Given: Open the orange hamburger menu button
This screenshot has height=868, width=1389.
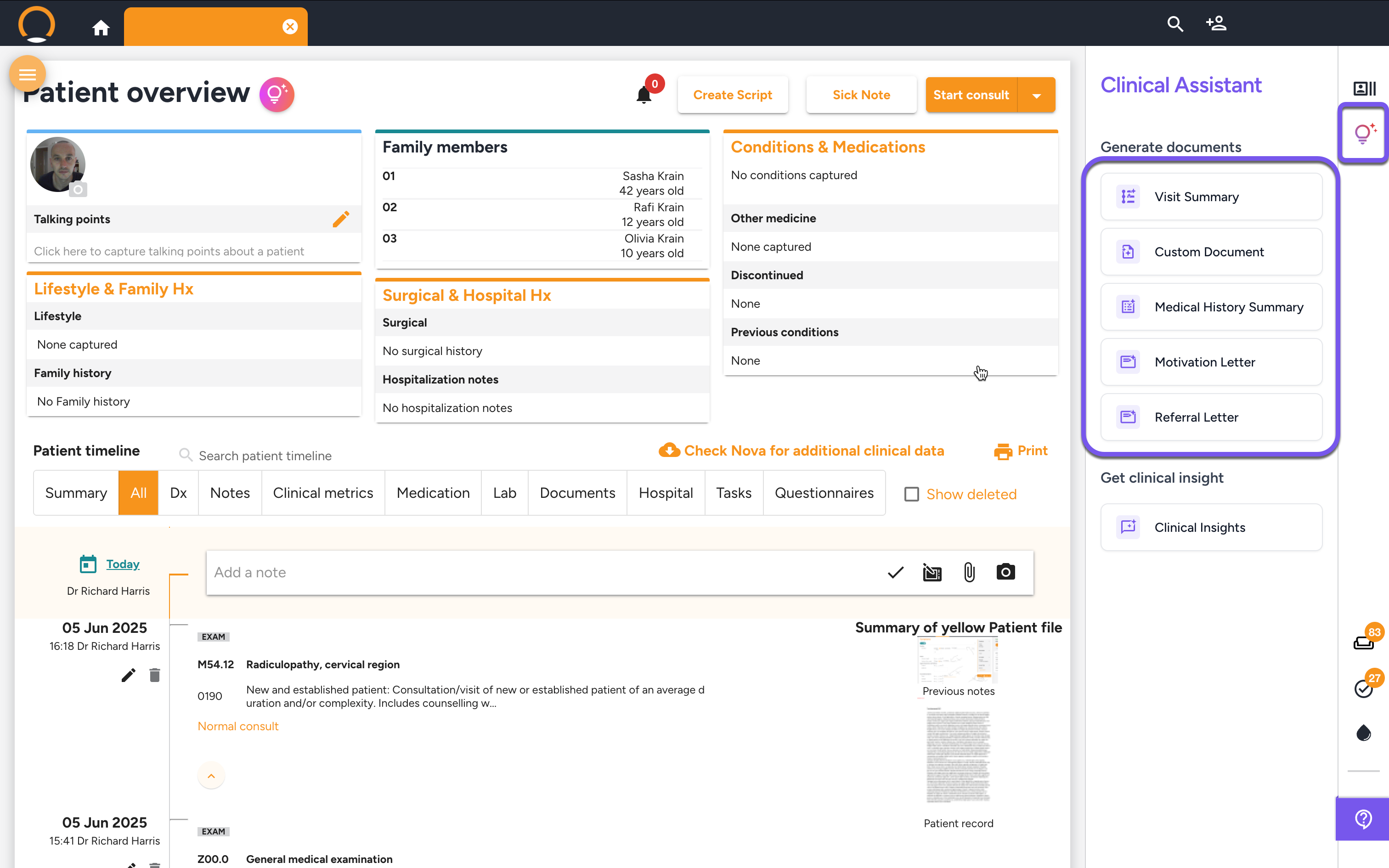Looking at the screenshot, I should pos(27,74).
